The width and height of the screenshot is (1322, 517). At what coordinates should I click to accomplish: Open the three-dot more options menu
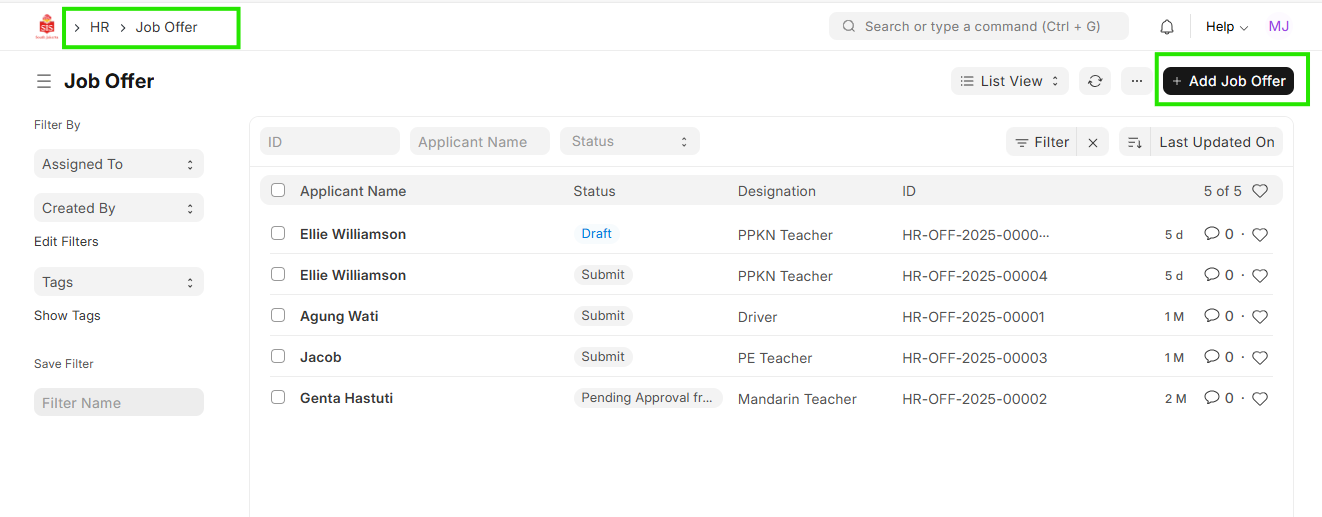(1136, 81)
